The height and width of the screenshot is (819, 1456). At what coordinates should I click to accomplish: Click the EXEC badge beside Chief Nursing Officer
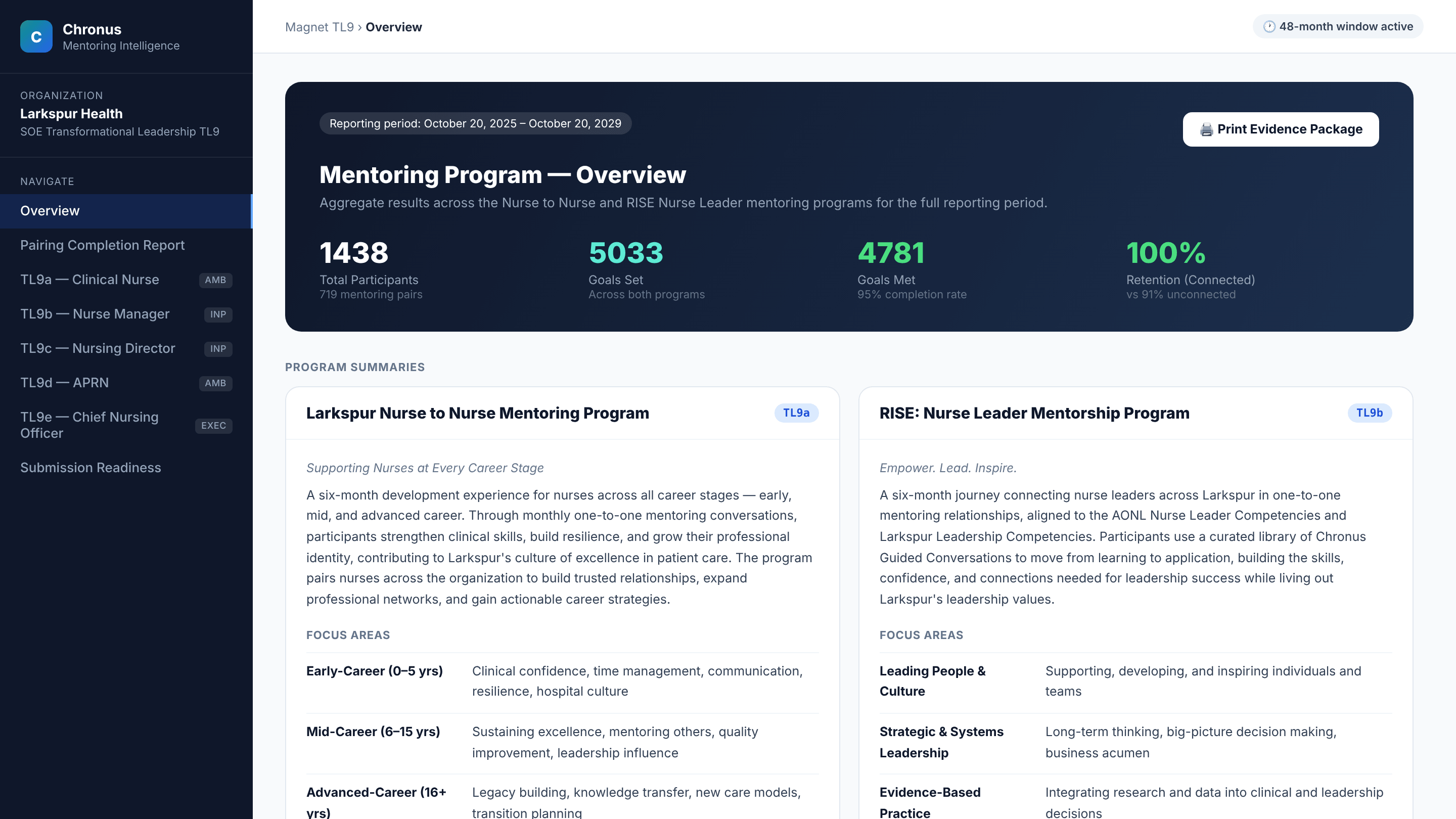pyautogui.click(x=214, y=426)
